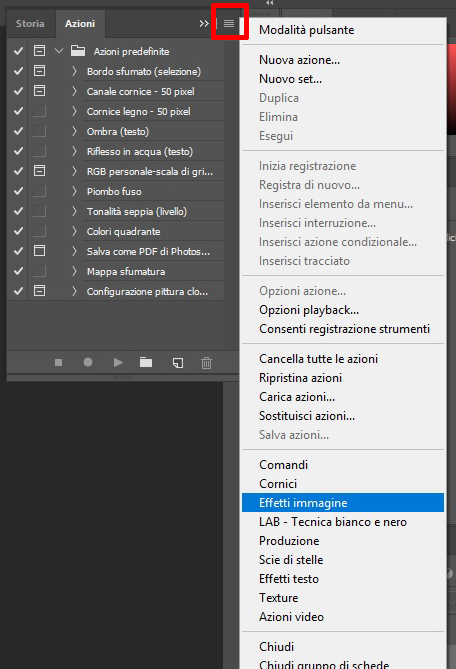Toggle dialog box for Piombo fuso
456x669 pixels.
tap(39, 191)
